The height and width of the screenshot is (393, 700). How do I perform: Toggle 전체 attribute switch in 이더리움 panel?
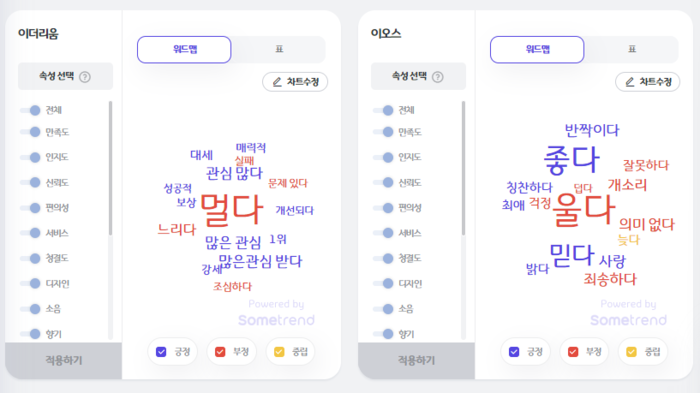point(31,110)
